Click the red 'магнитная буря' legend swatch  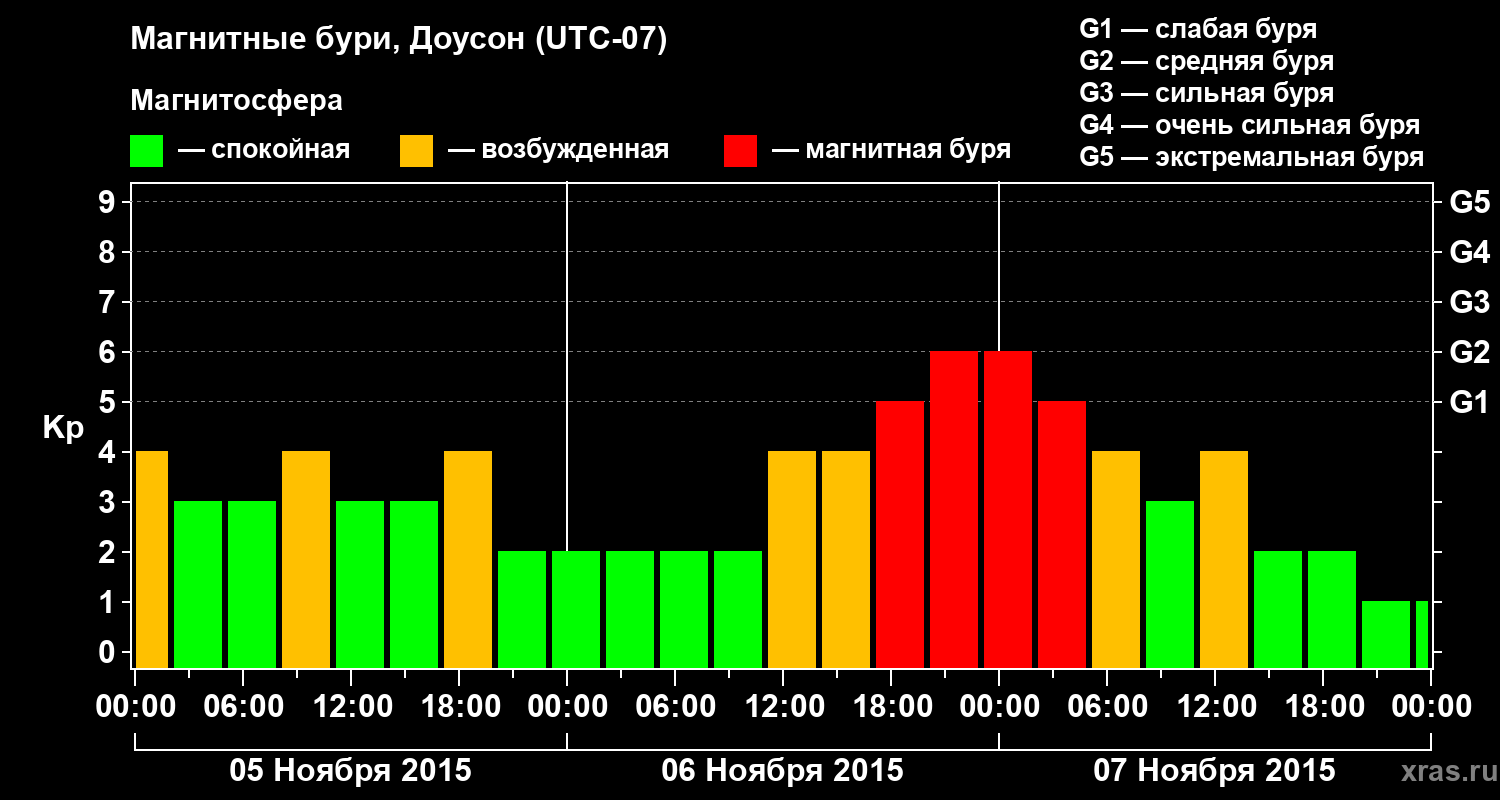(740, 151)
